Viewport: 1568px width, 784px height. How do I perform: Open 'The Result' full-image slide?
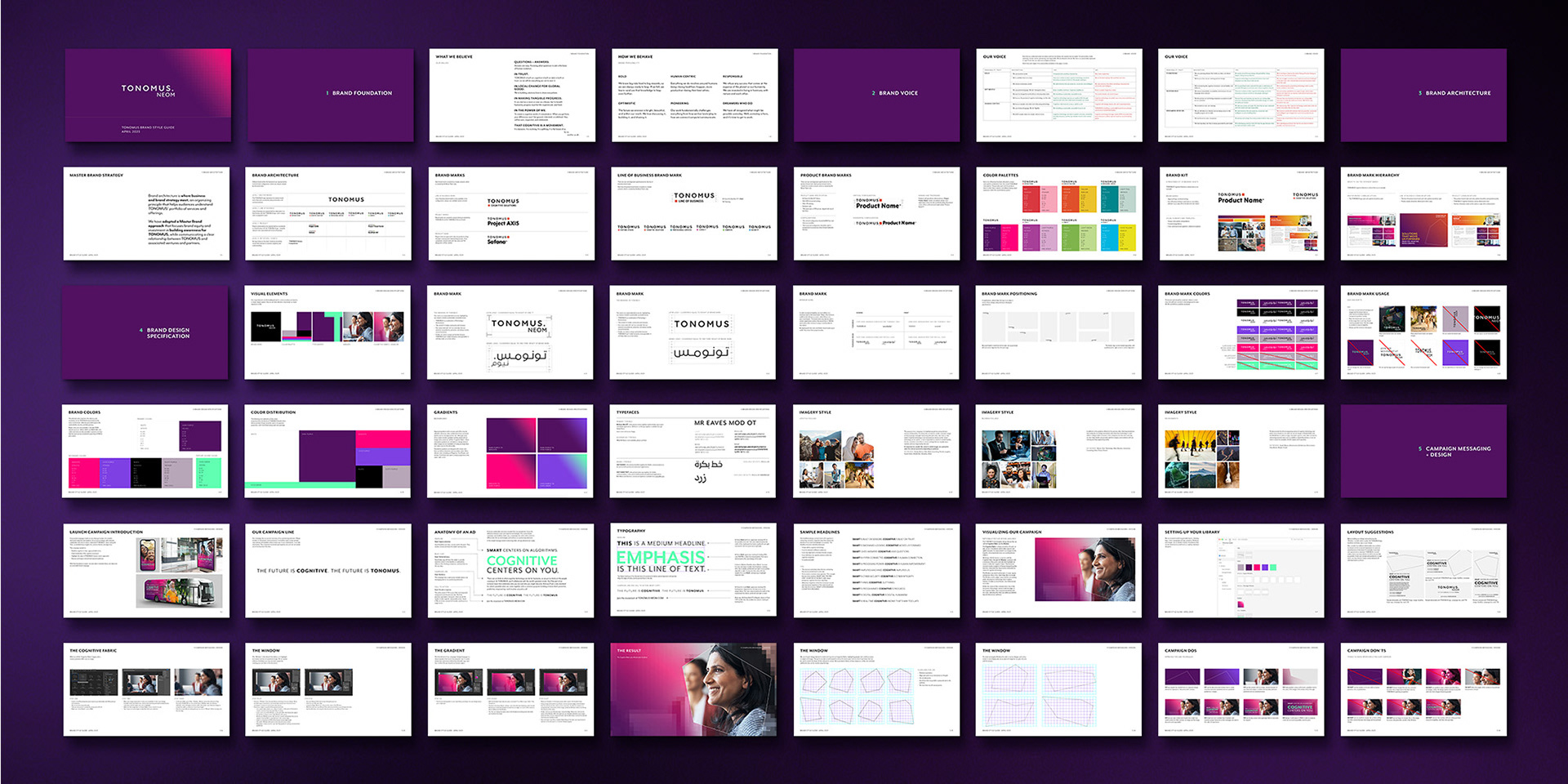(693, 689)
